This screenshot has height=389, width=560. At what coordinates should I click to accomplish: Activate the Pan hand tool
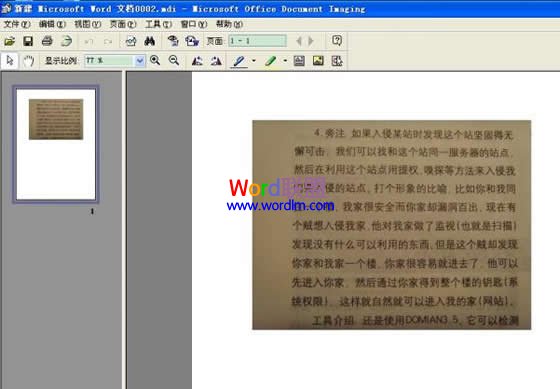(x=29, y=61)
